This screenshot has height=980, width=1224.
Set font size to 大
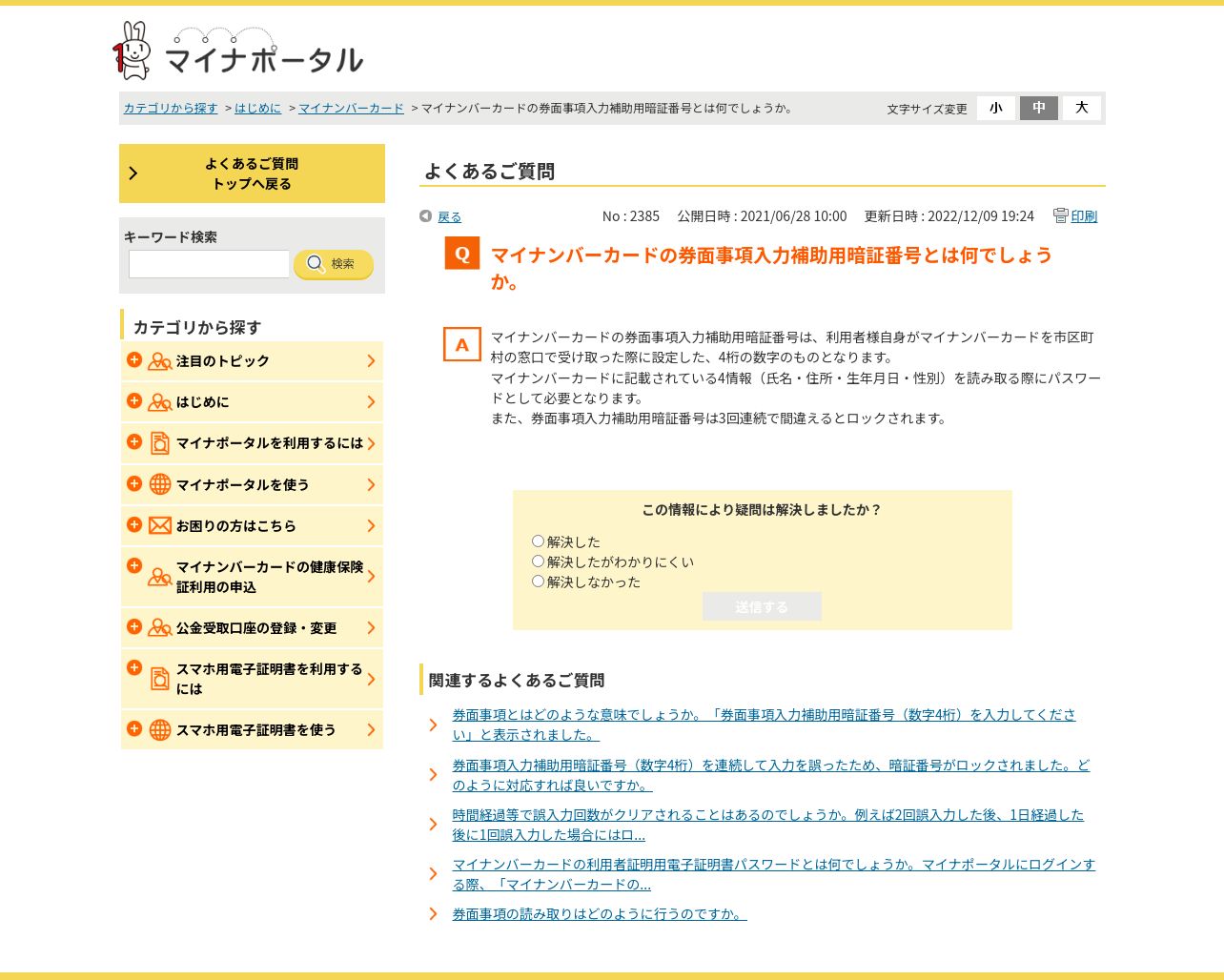pos(1082,108)
